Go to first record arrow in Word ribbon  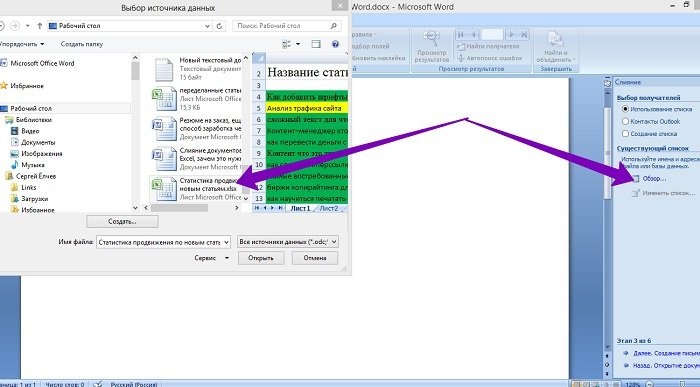coord(461,34)
